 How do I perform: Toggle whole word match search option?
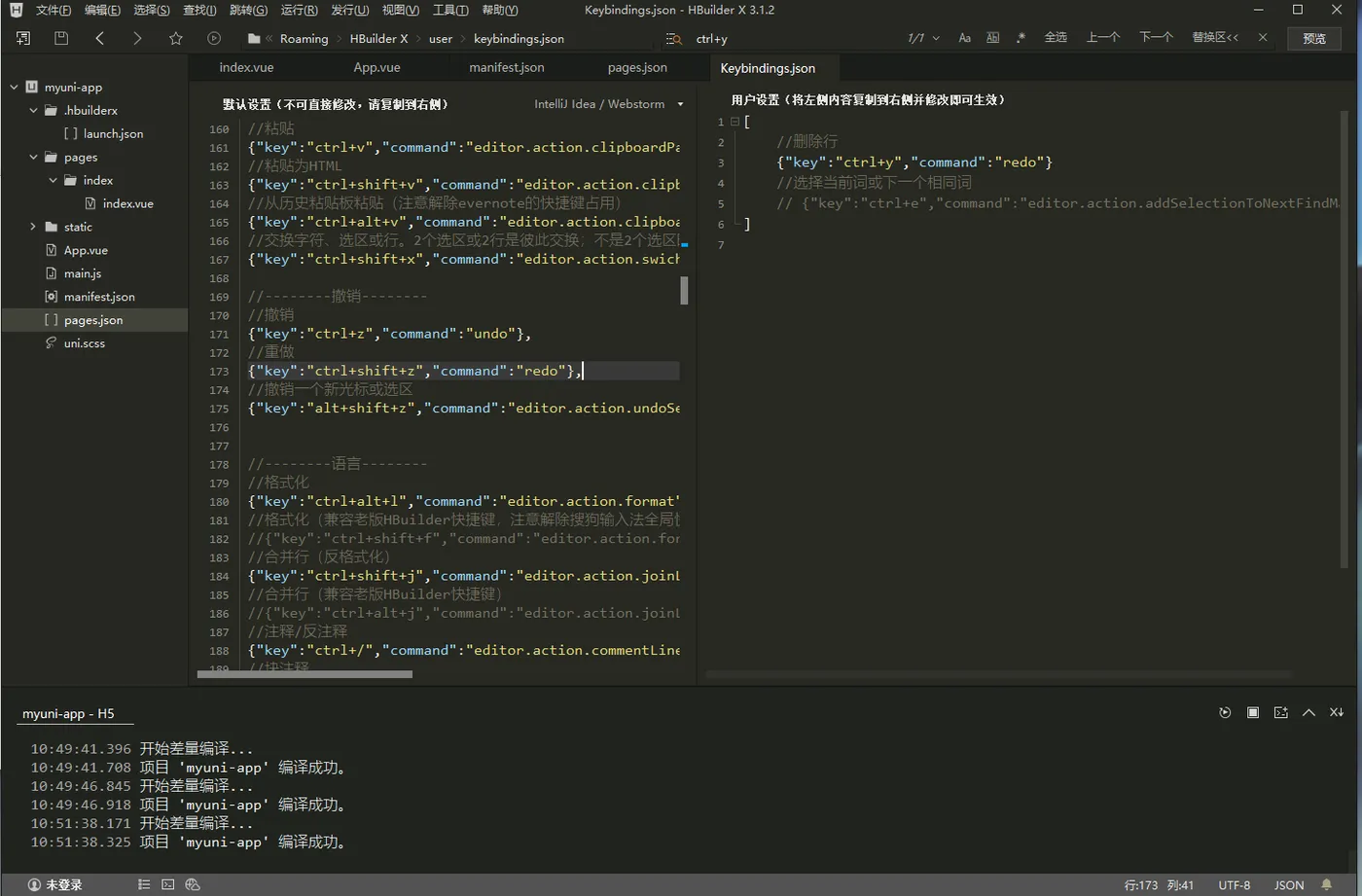click(992, 38)
